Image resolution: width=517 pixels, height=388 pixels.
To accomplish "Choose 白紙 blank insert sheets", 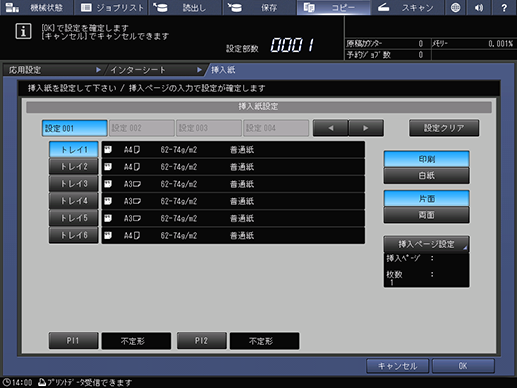I will 427,175.
